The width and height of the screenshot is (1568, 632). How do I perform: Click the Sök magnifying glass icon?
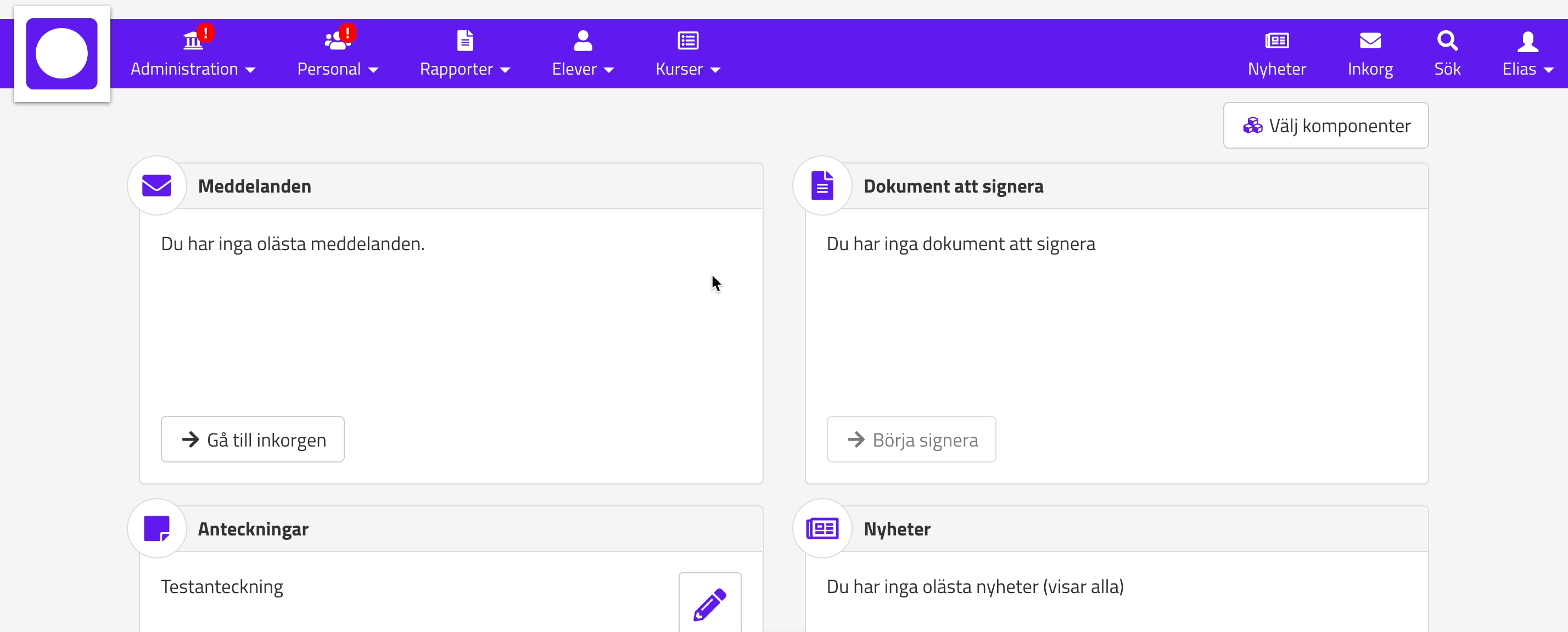click(x=1447, y=41)
